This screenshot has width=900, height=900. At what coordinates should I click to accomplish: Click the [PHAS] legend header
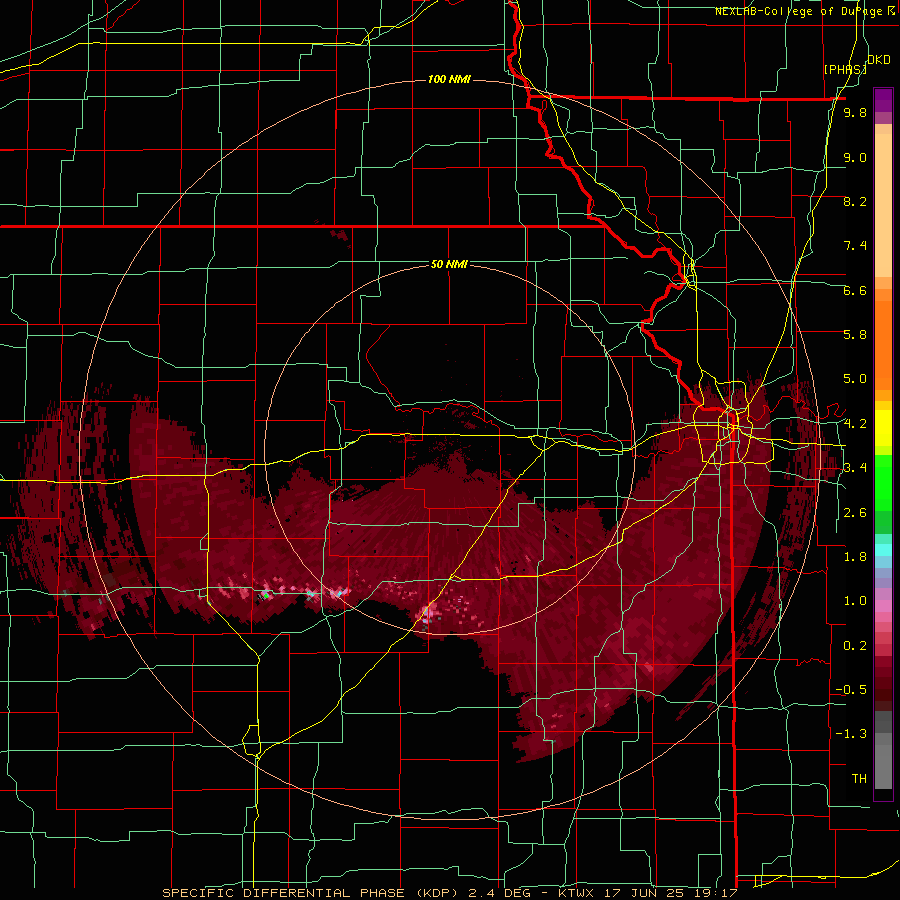point(845,69)
